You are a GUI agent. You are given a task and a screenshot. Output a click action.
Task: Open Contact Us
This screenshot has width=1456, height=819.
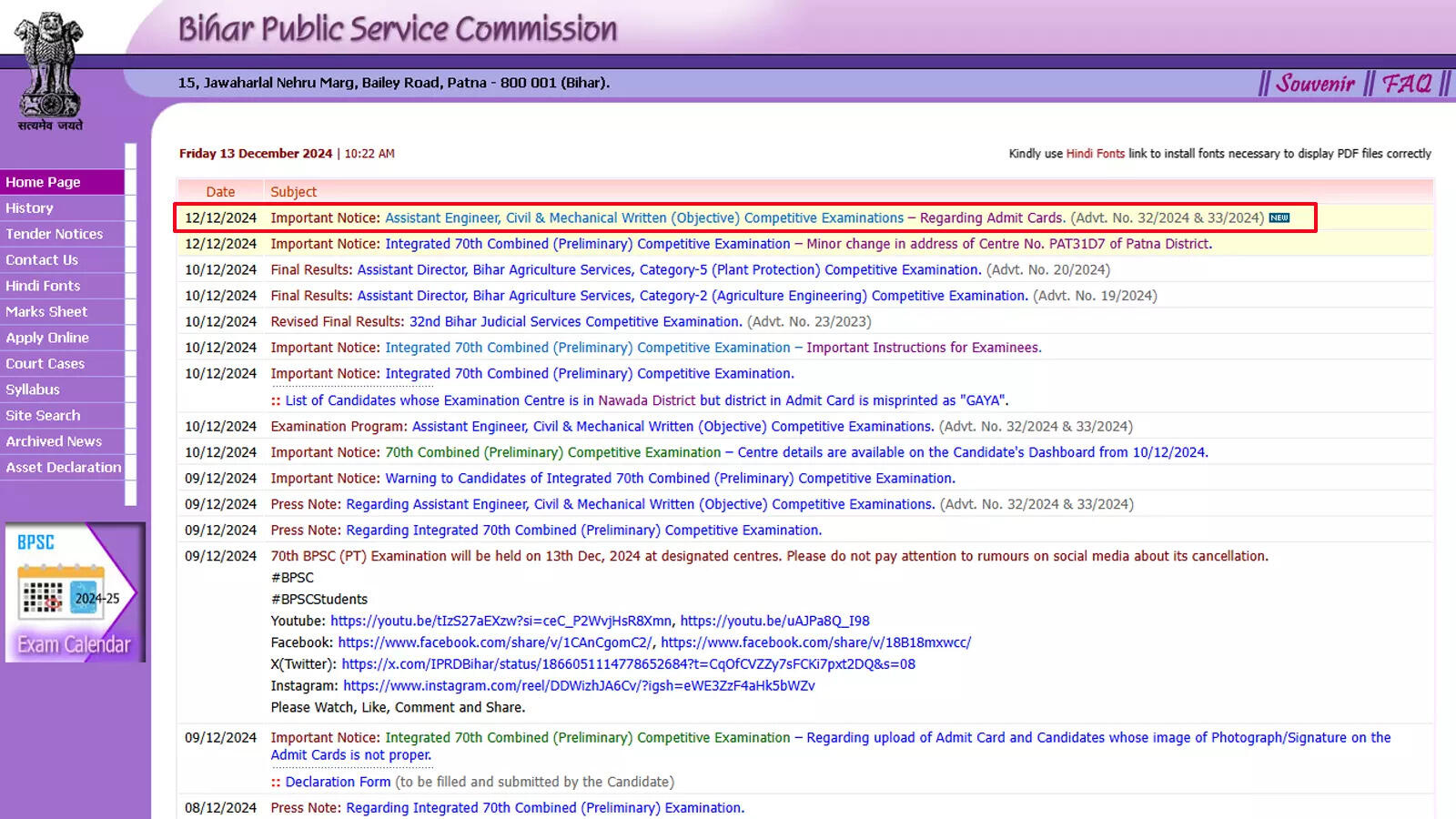tap(41, 259)
